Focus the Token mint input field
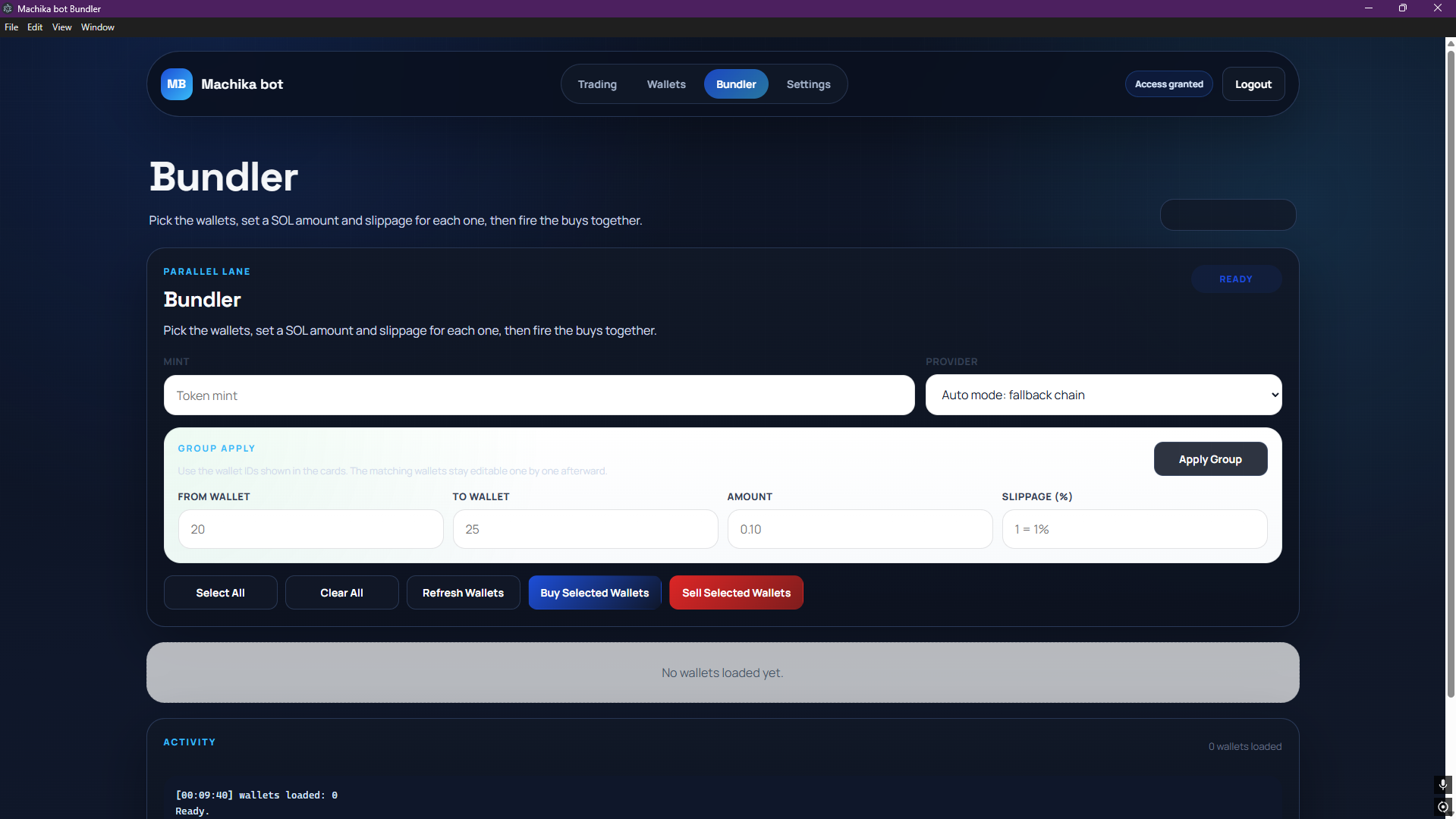Image resolution: width=1456 pixels, height=819 pixels. pos(539,395)
